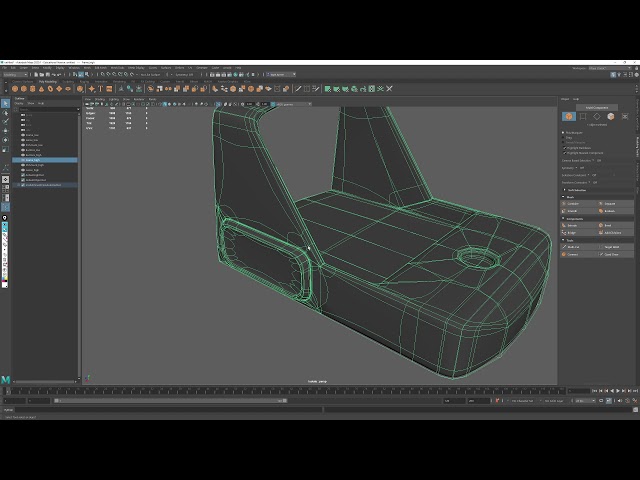This screenshot has width=640, height=480.
Task: Create a polygon torus from the shelf
Action: pyautogui.click(x=50, y=89)
